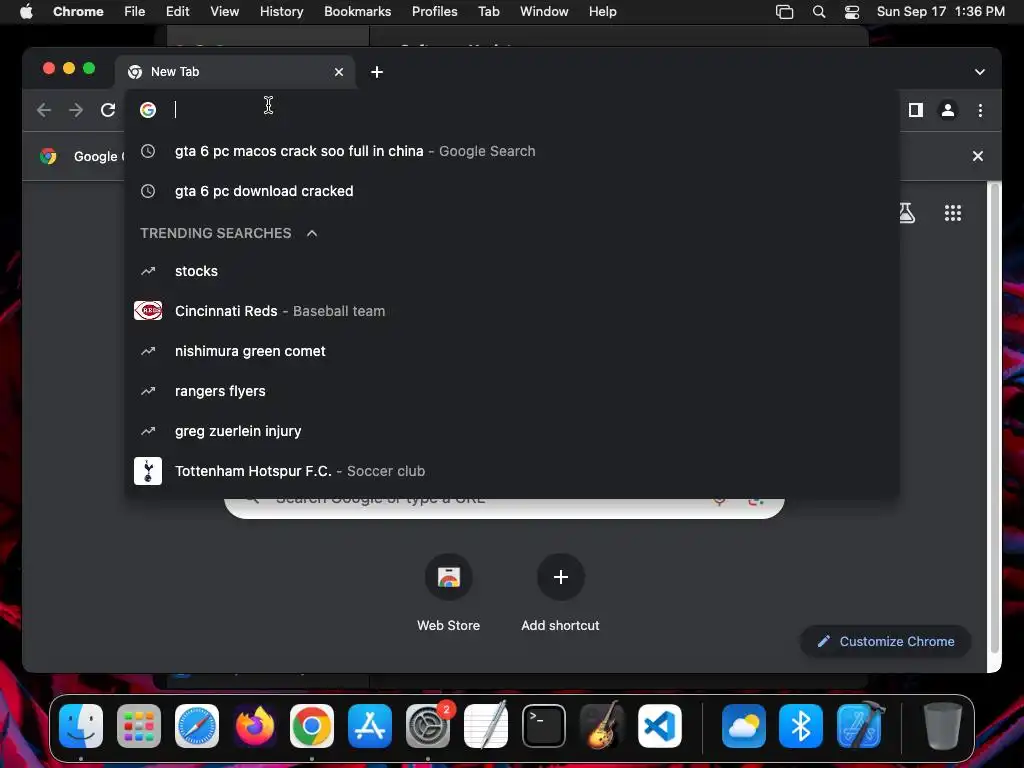Open Finder from the Dock

pyautogui.click(x=81, y=726)
